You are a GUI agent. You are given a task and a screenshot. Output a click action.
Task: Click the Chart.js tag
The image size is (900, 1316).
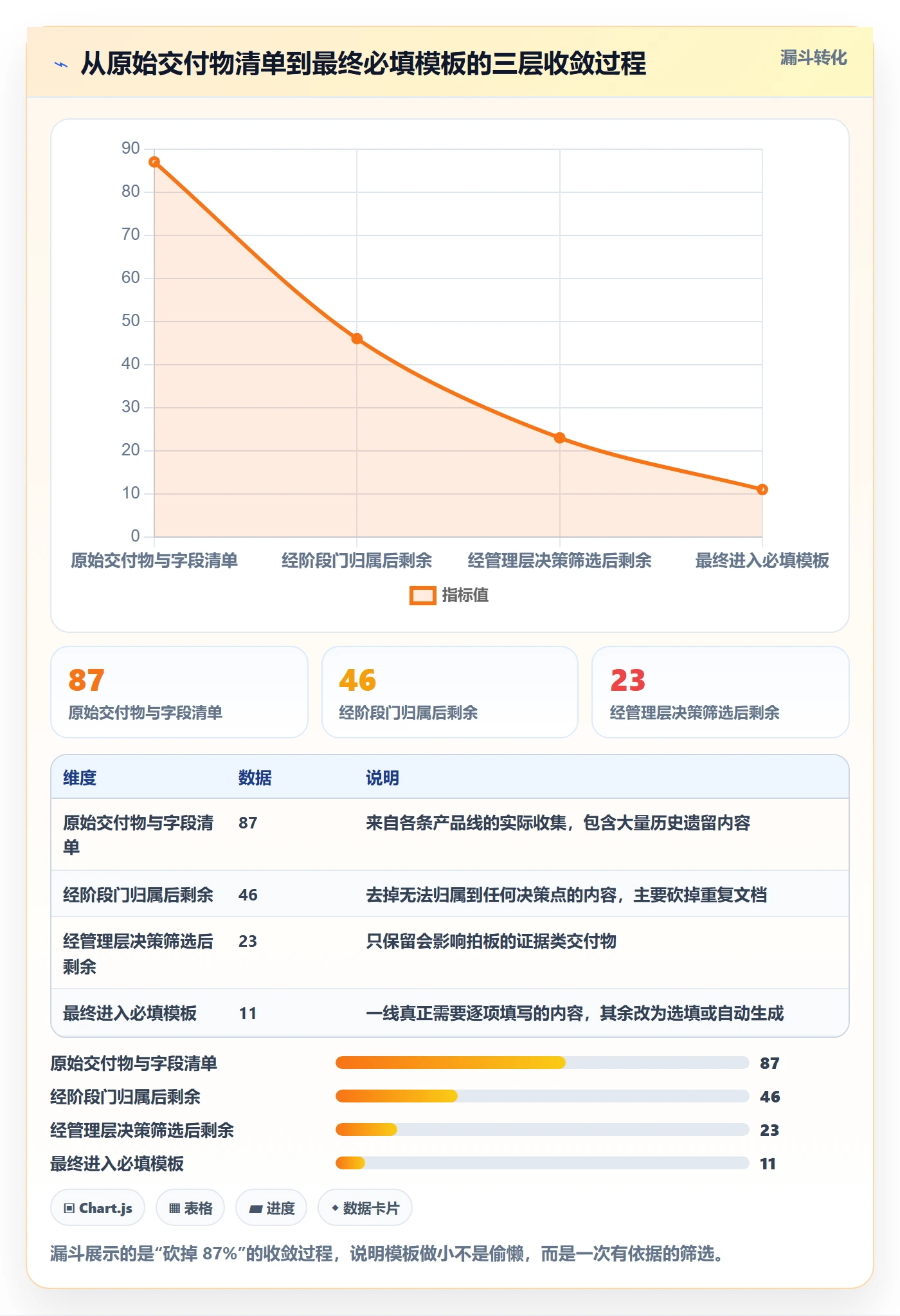tap(98, 1208)
